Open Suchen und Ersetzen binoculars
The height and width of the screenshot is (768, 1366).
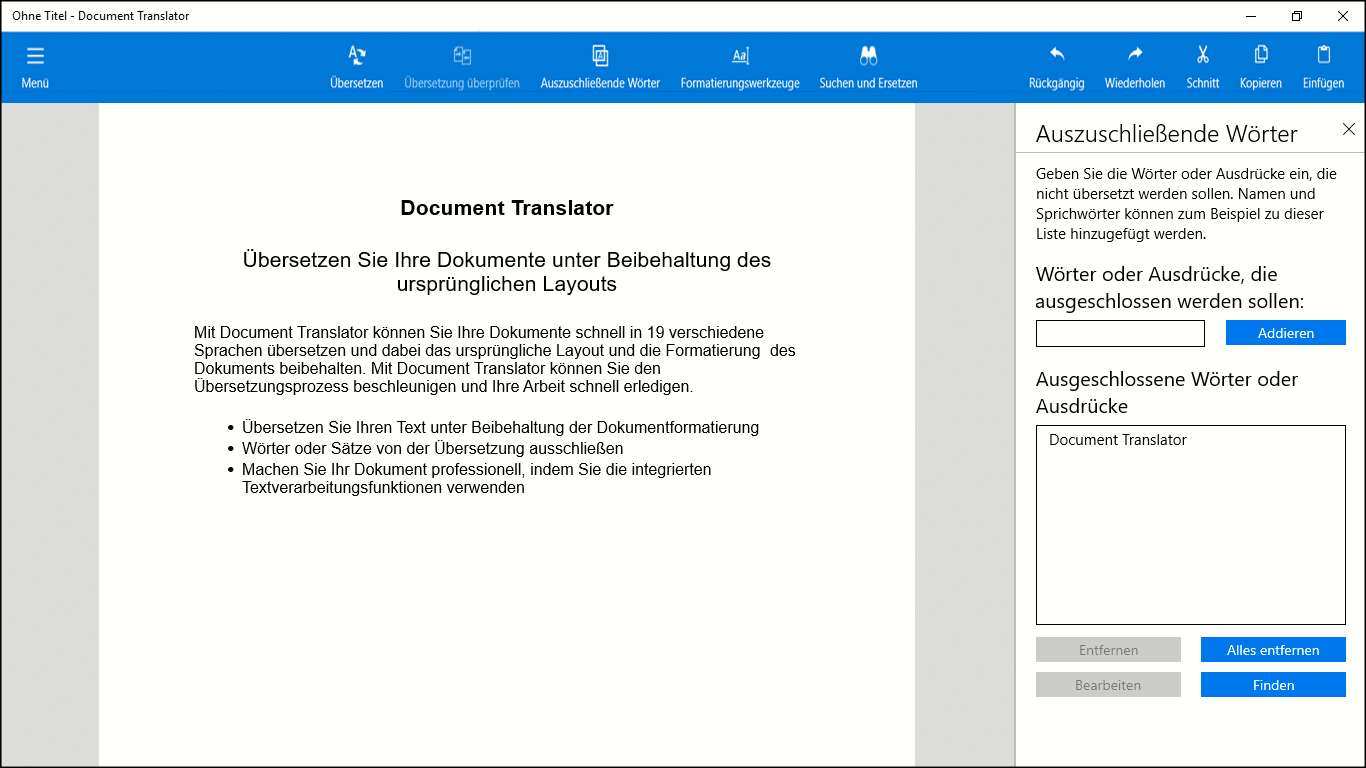point(868,57)
